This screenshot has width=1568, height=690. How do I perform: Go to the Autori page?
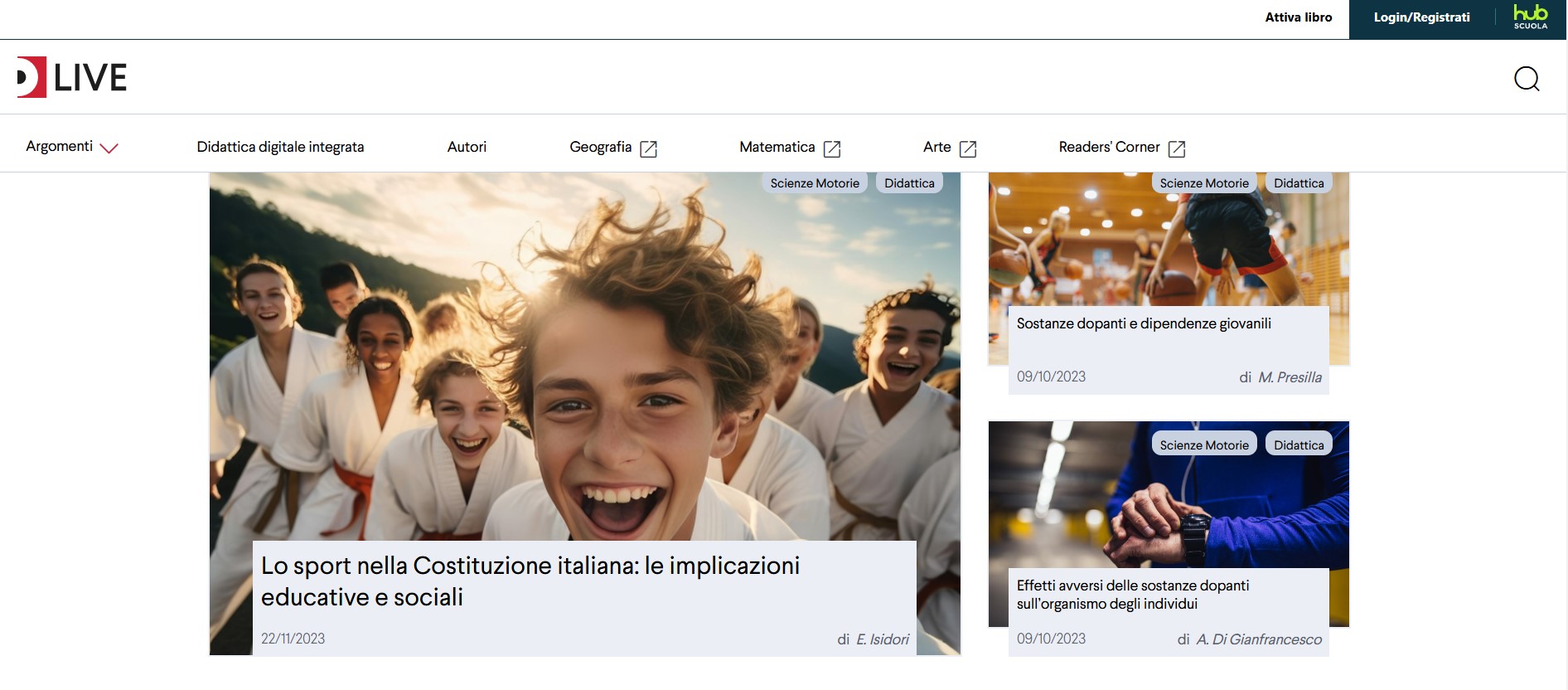(467, 147)
